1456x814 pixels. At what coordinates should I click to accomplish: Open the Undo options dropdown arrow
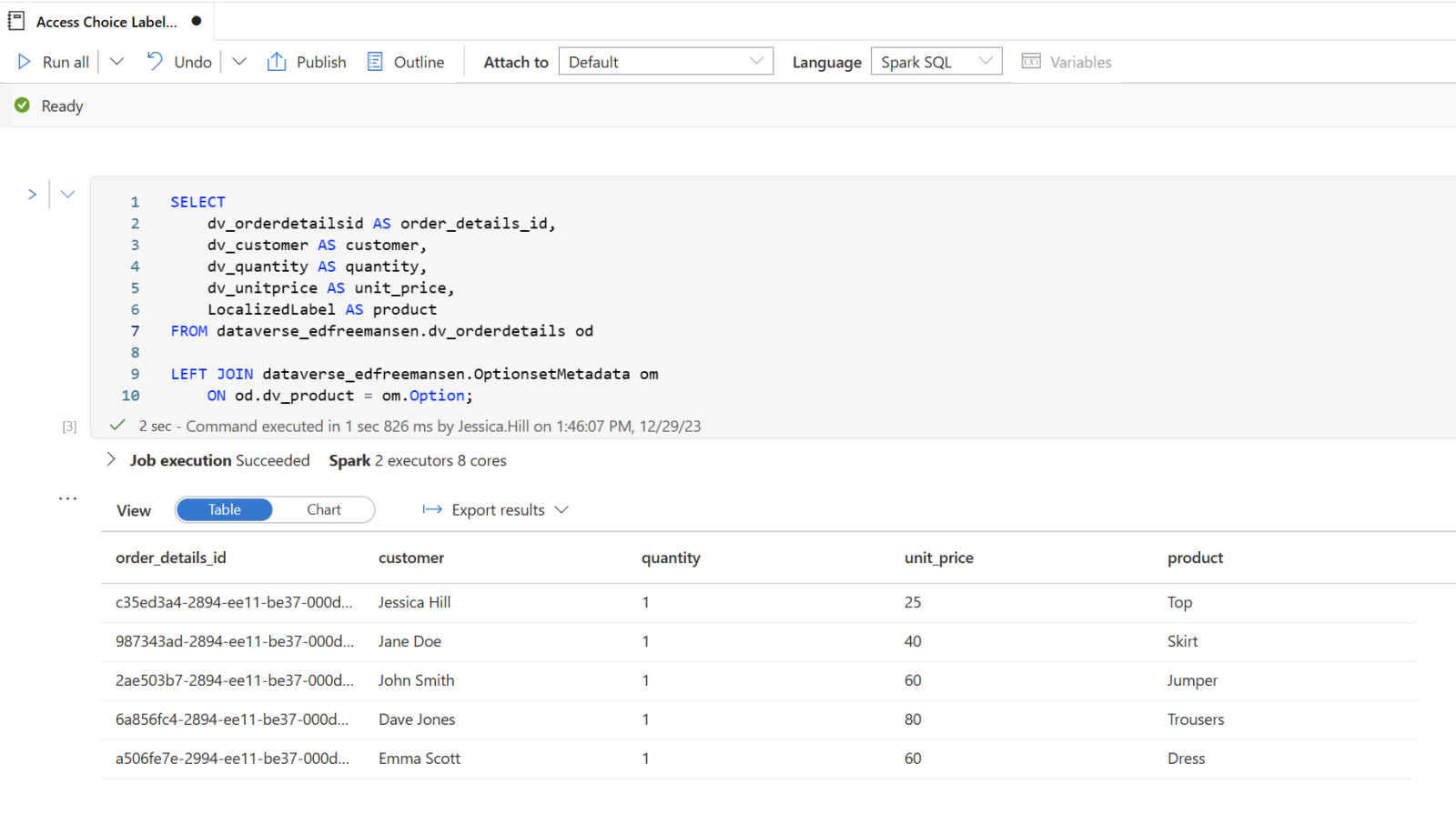(x=239, y=62)
